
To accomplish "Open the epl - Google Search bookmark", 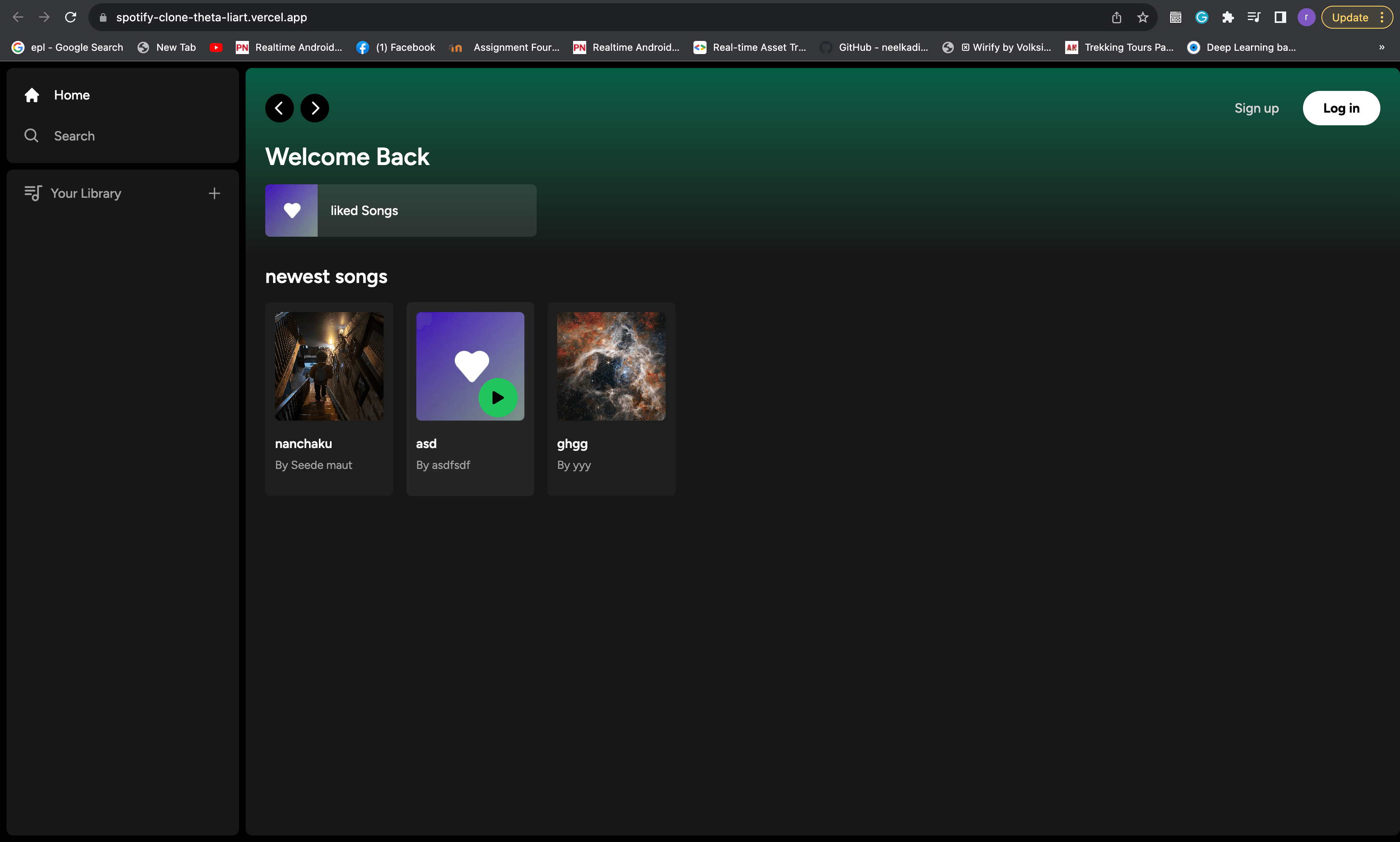I will [68, 48].
